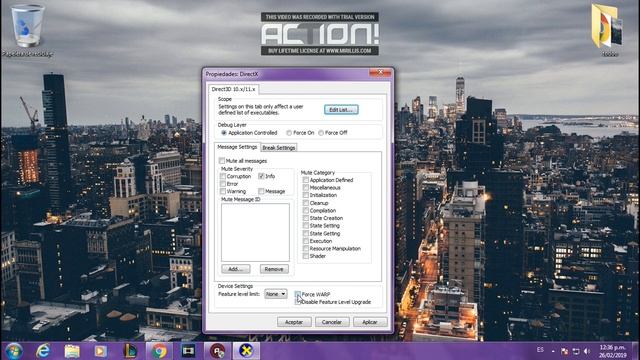Mute Shader category checkbox
The height and width of the screenshot is (360, 640).
point(305,256)
